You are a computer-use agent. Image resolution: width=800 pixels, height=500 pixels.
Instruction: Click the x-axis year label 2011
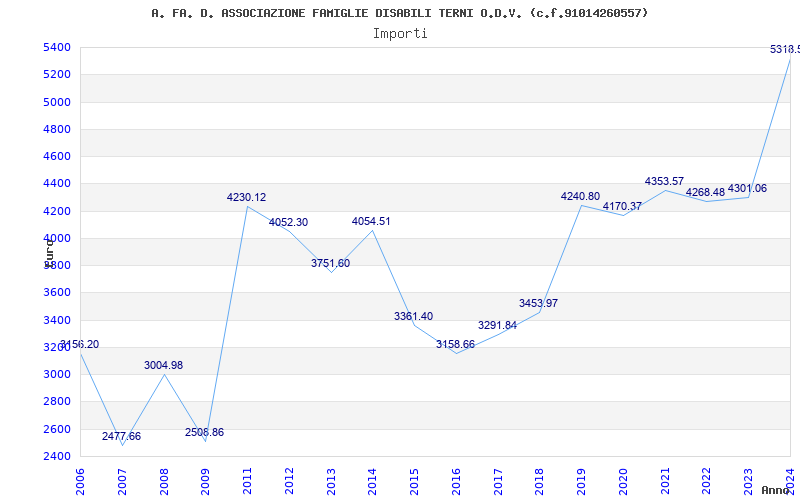tap(247, 482)
